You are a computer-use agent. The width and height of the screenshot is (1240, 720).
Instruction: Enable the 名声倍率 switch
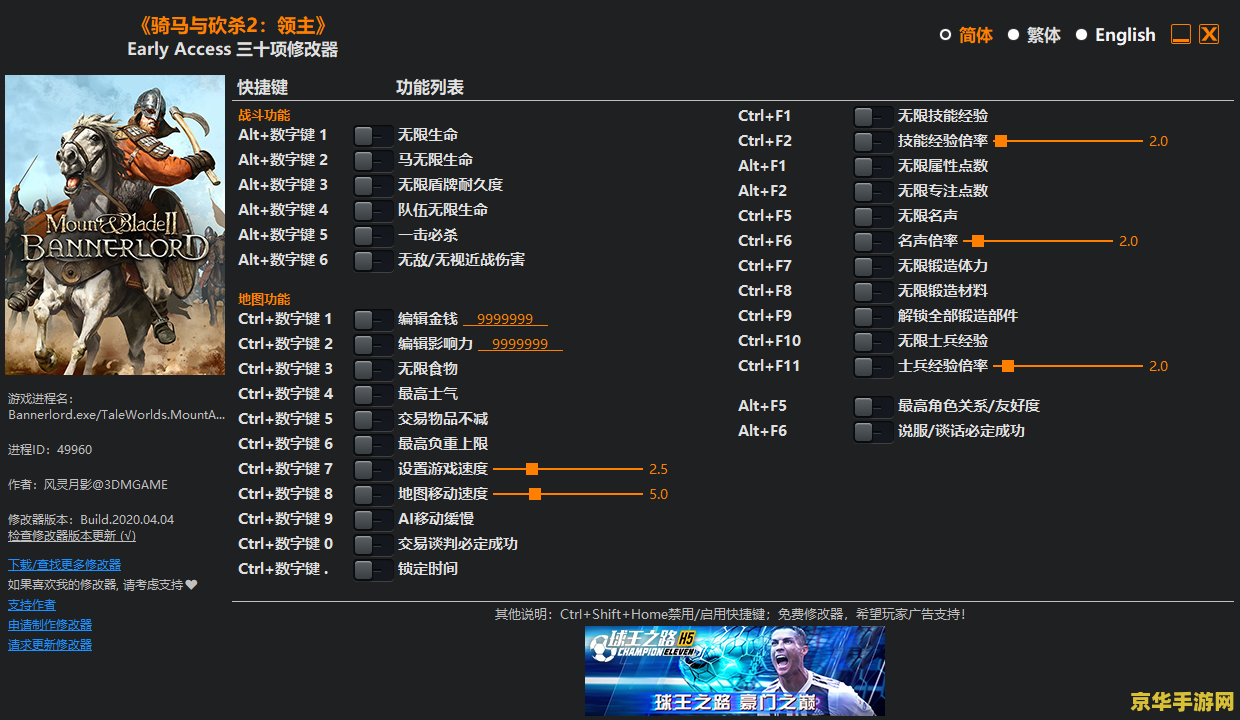tap(873, 241)
